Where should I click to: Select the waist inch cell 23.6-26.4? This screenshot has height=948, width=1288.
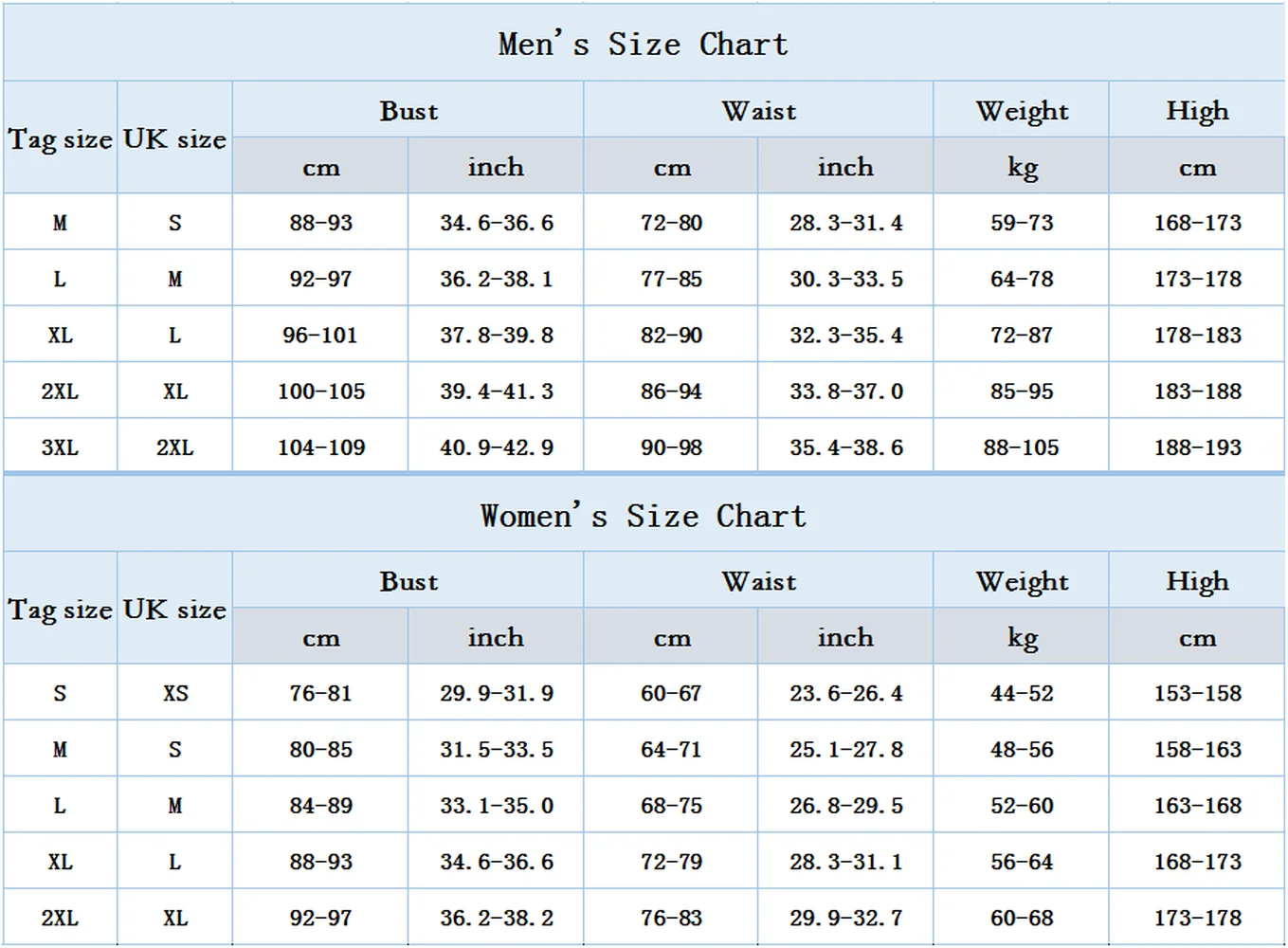845,693
